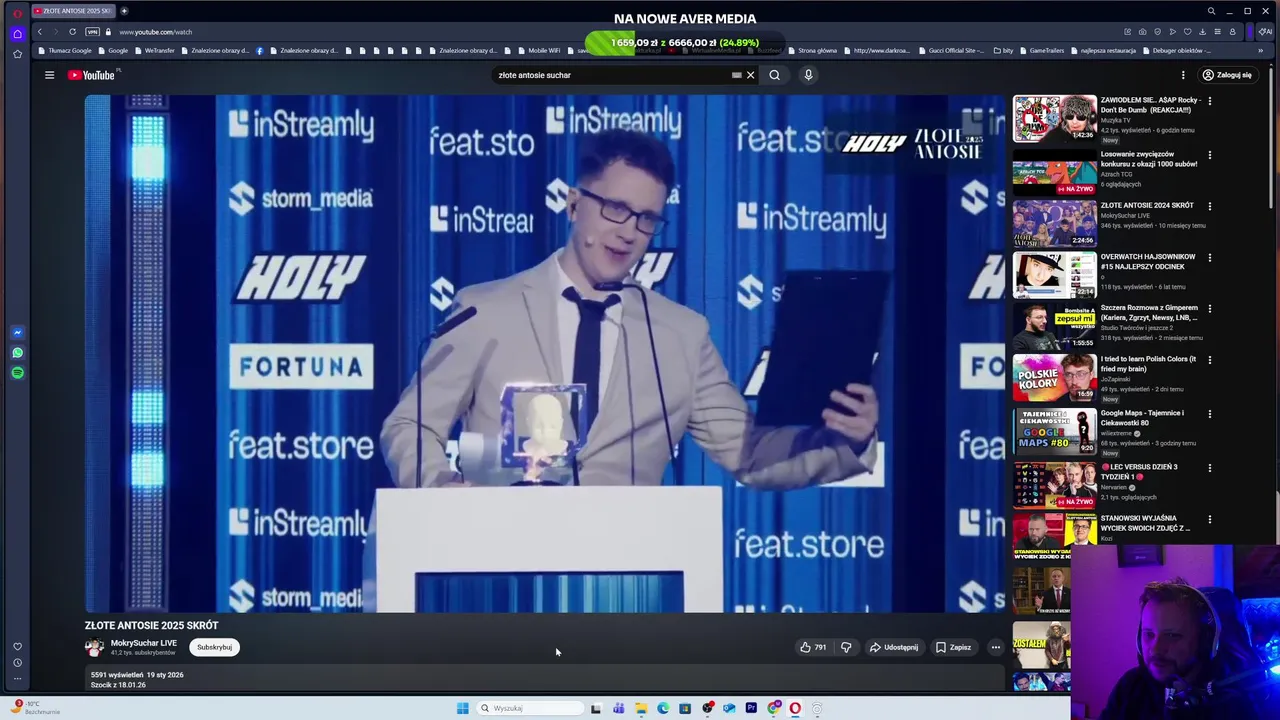The height and width of the screenshot is (720, 1280).
Task: Open Opera downloads toolbar icon
Action: point(1202,32)
